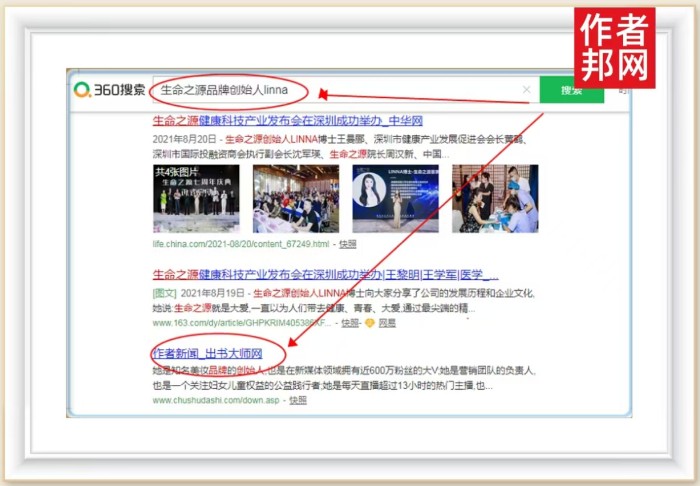700x486 pixels.
Task: Click the 网易 source link
Action: point(387,323)
